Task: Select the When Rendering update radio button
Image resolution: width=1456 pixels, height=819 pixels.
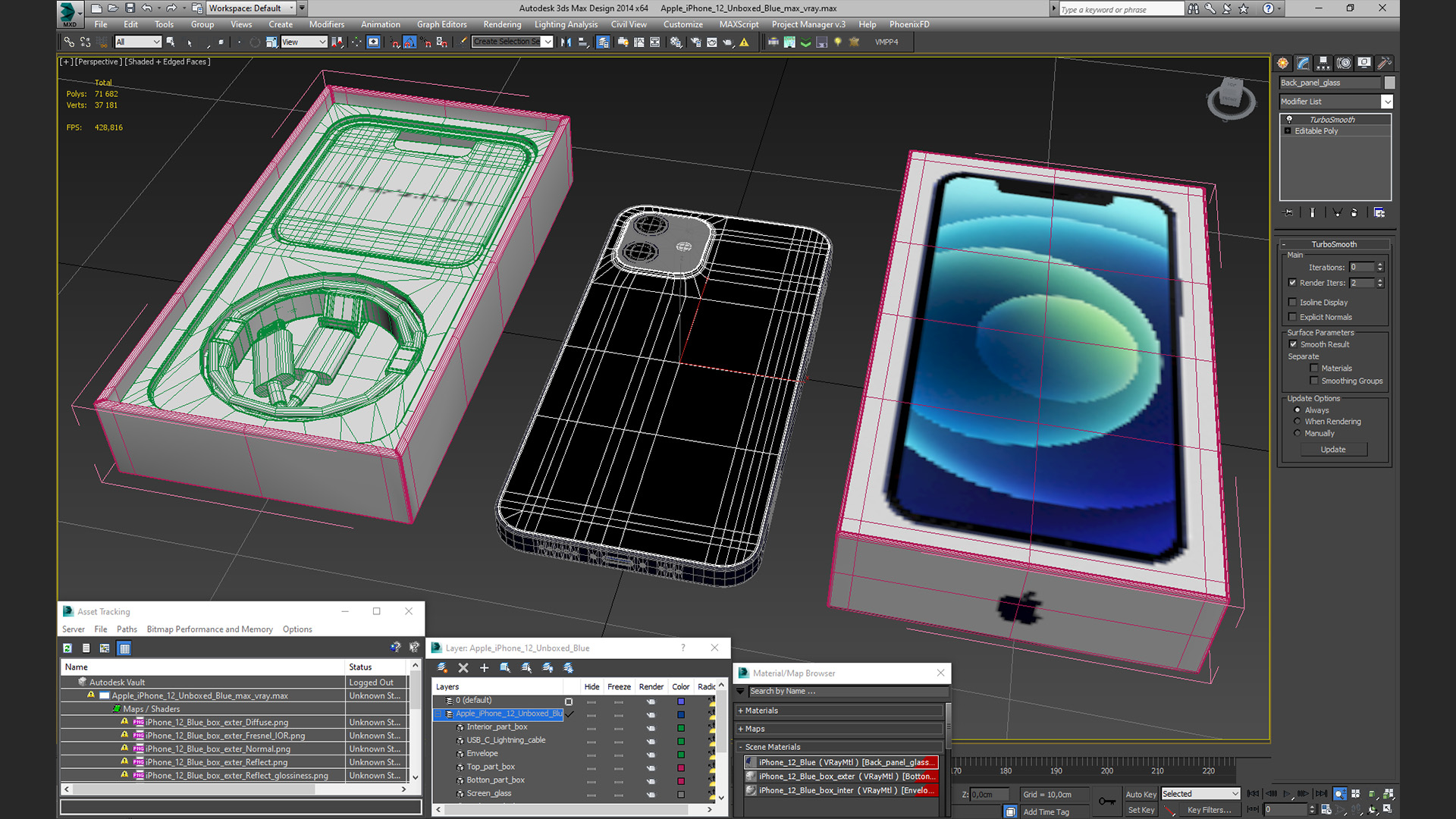Action: pyautogui.click(x=1298, y=422)
